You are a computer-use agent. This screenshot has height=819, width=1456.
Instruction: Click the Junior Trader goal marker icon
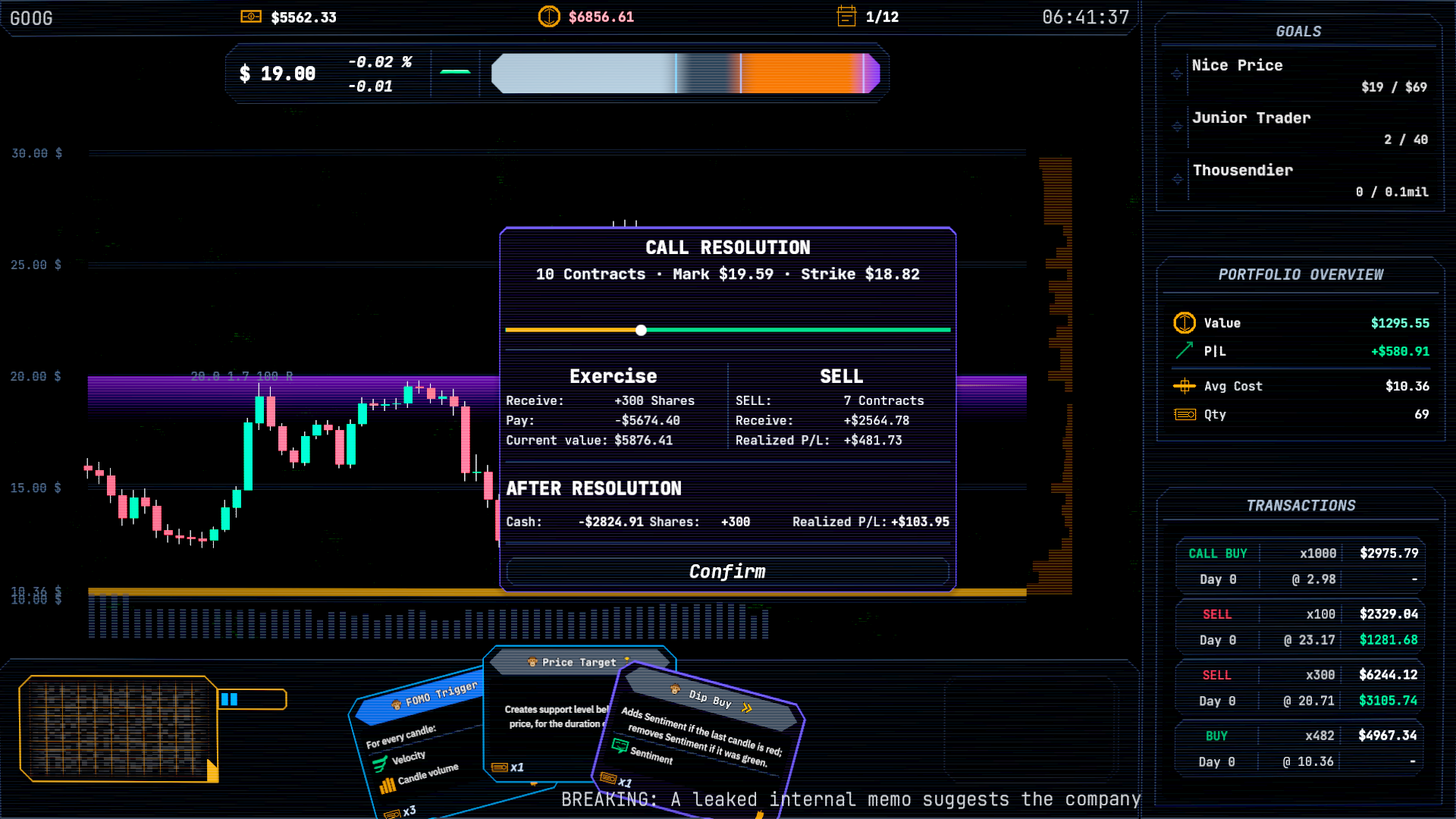1177,127
